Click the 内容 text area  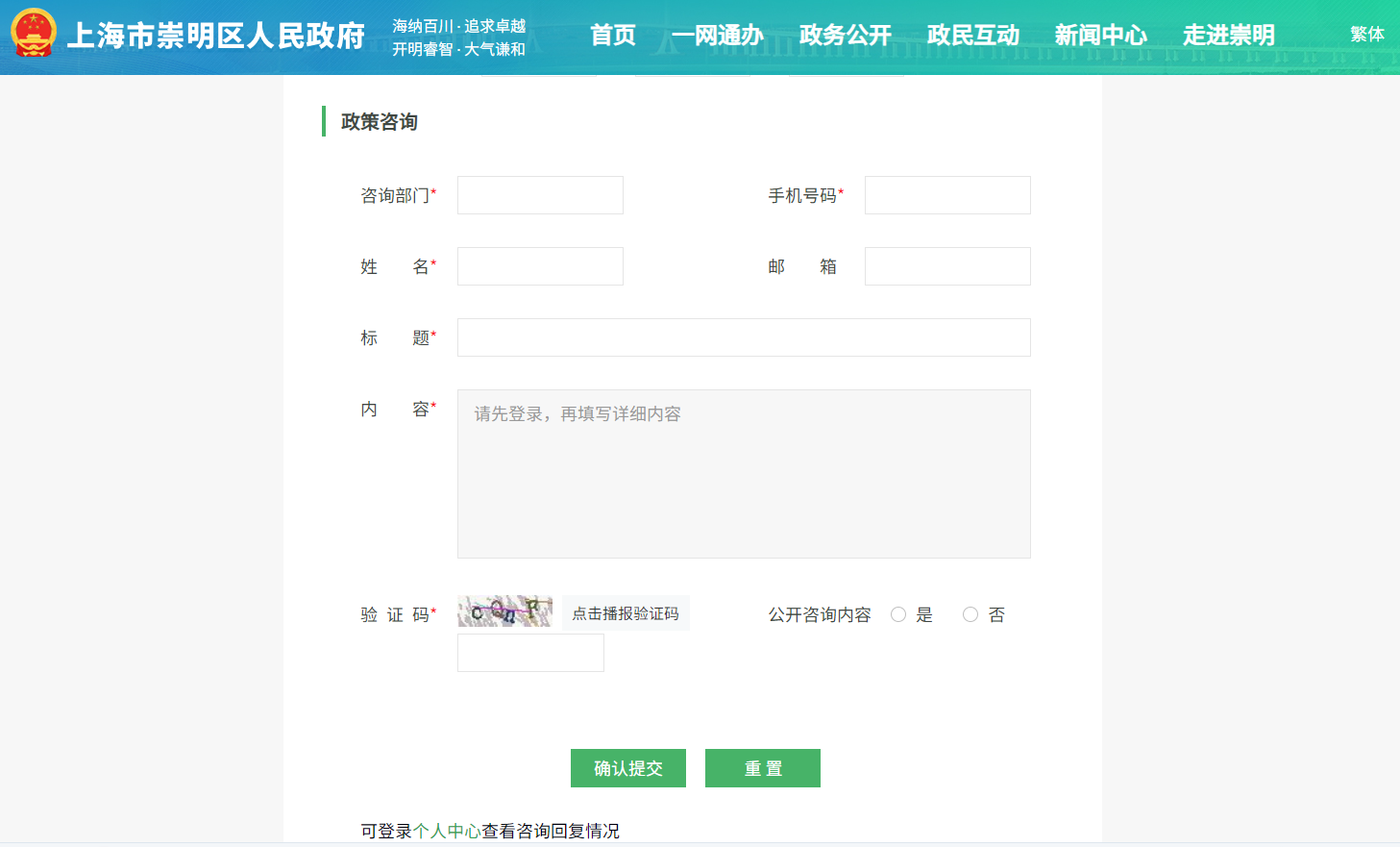click(744, 474)
